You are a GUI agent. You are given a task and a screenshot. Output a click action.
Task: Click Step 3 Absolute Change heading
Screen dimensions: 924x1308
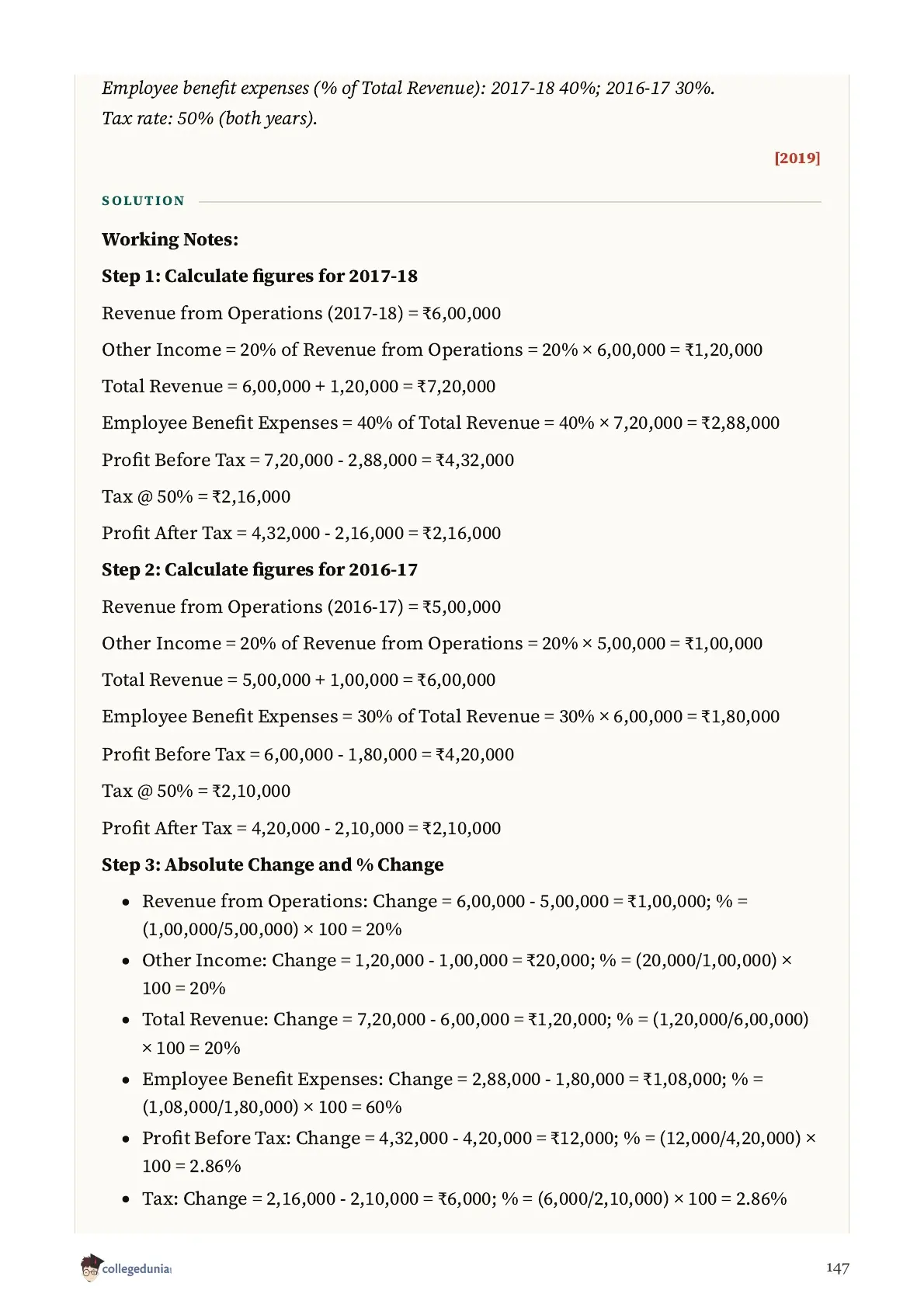click(273, 864)
